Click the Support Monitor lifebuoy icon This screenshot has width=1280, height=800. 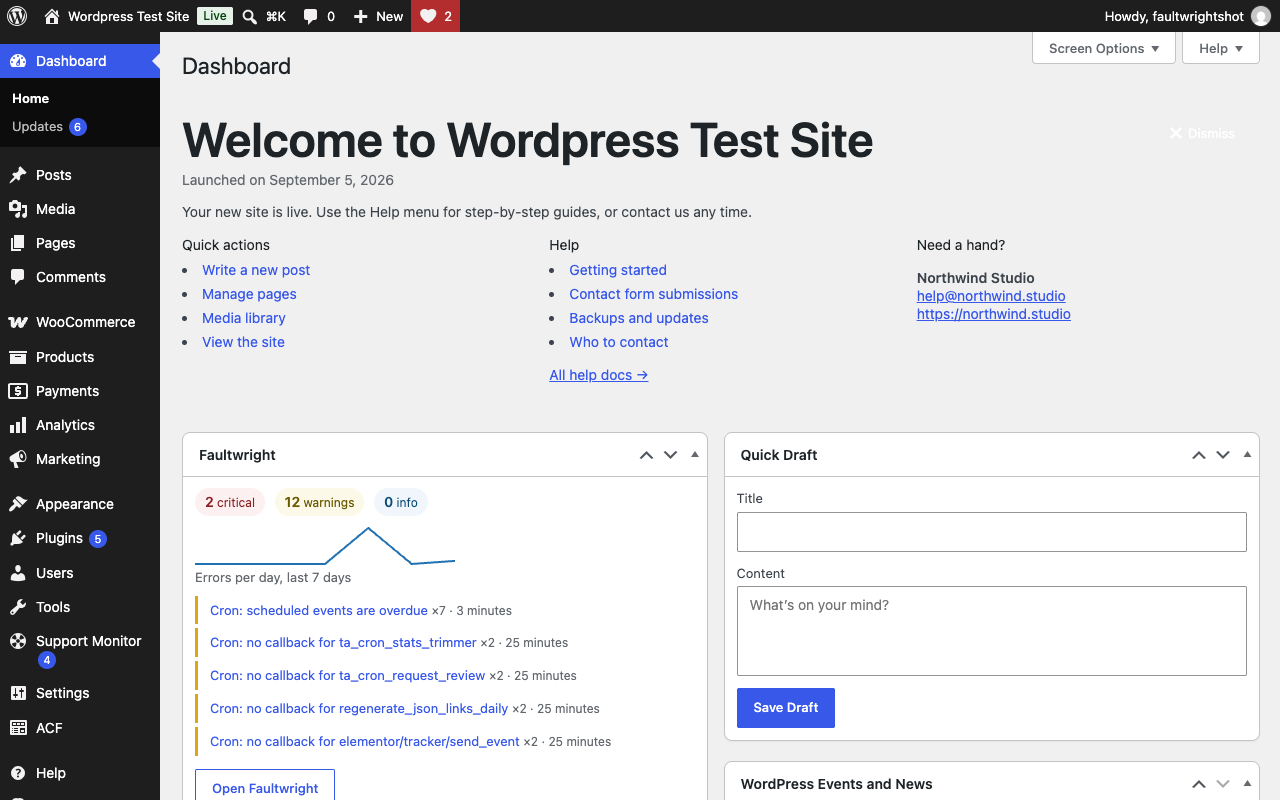tap(18, 641)
